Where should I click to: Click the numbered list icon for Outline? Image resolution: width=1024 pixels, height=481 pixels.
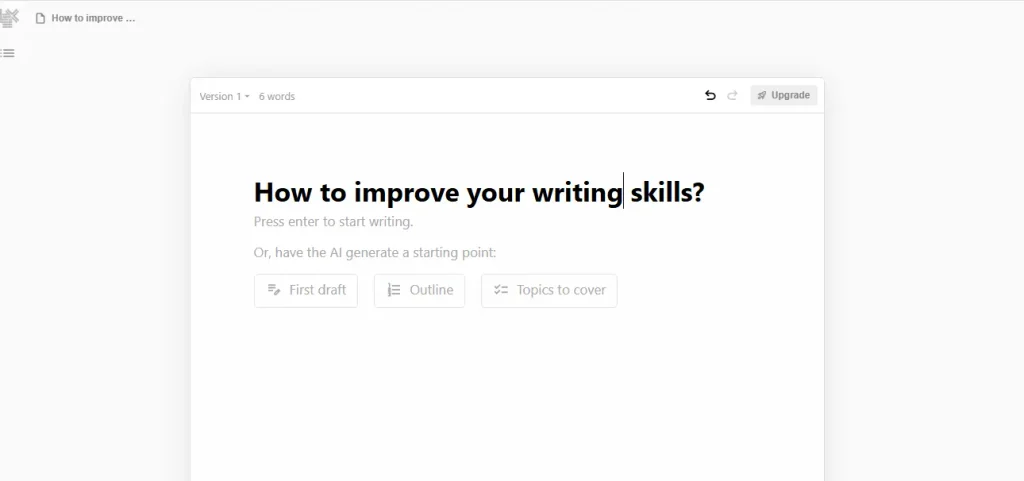(394, 290)
